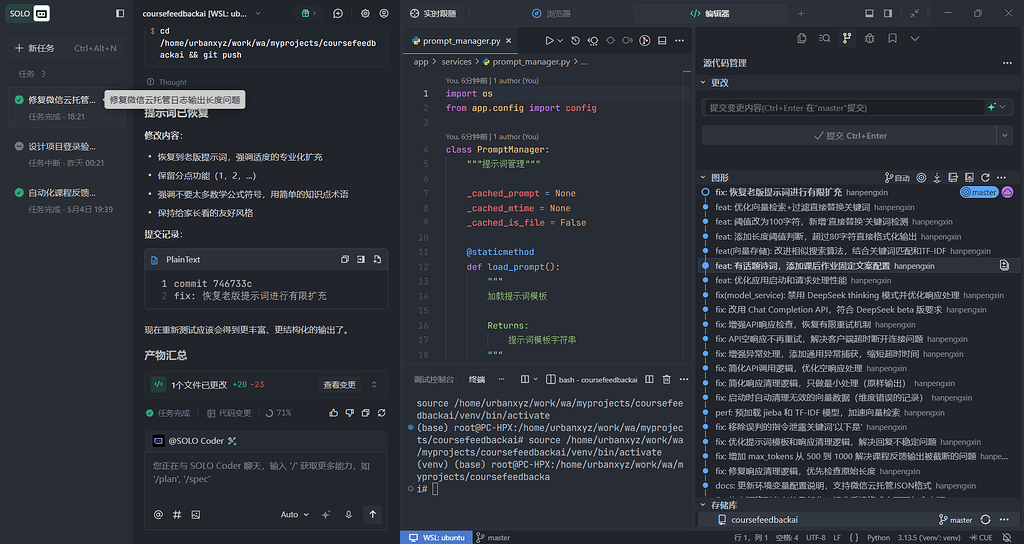This screenshot has height=544, width=1024.
Task: Open the chat history icon in header
Action: click(x=338, y=13)
